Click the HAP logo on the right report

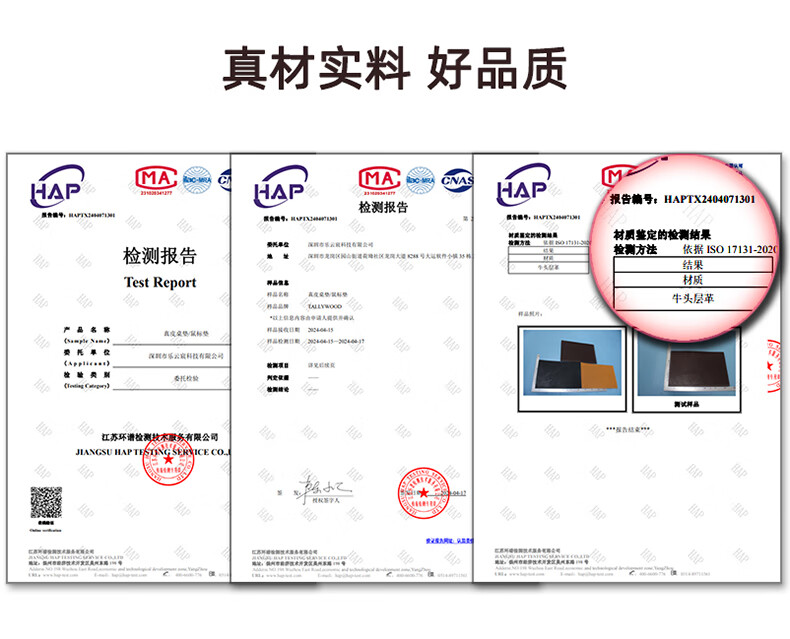pyautogui.click(x=522, y=190)
